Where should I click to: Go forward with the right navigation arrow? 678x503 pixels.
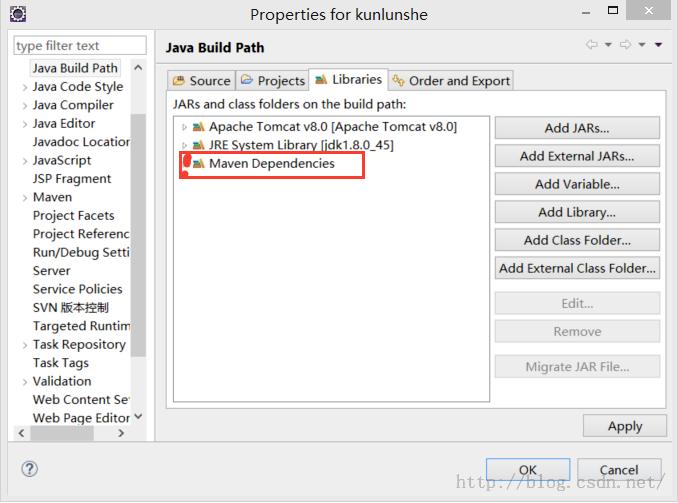click(x=625, y=44)
